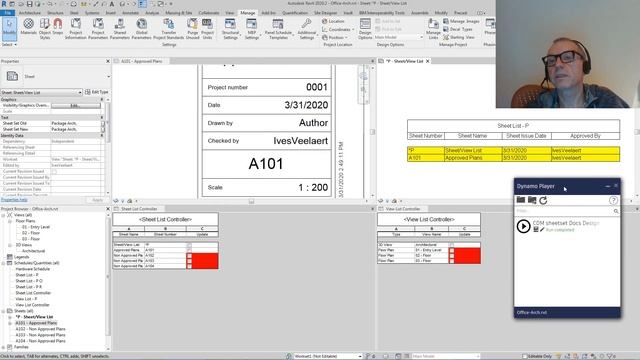Open Decal Types
Screen dimensions: 640x360
[x=458, y=29]
